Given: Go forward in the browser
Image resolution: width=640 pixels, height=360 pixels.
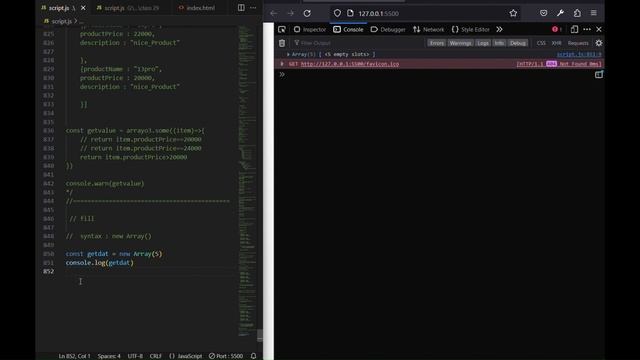Looking at the screenshot, I should [x=290, y=13].
